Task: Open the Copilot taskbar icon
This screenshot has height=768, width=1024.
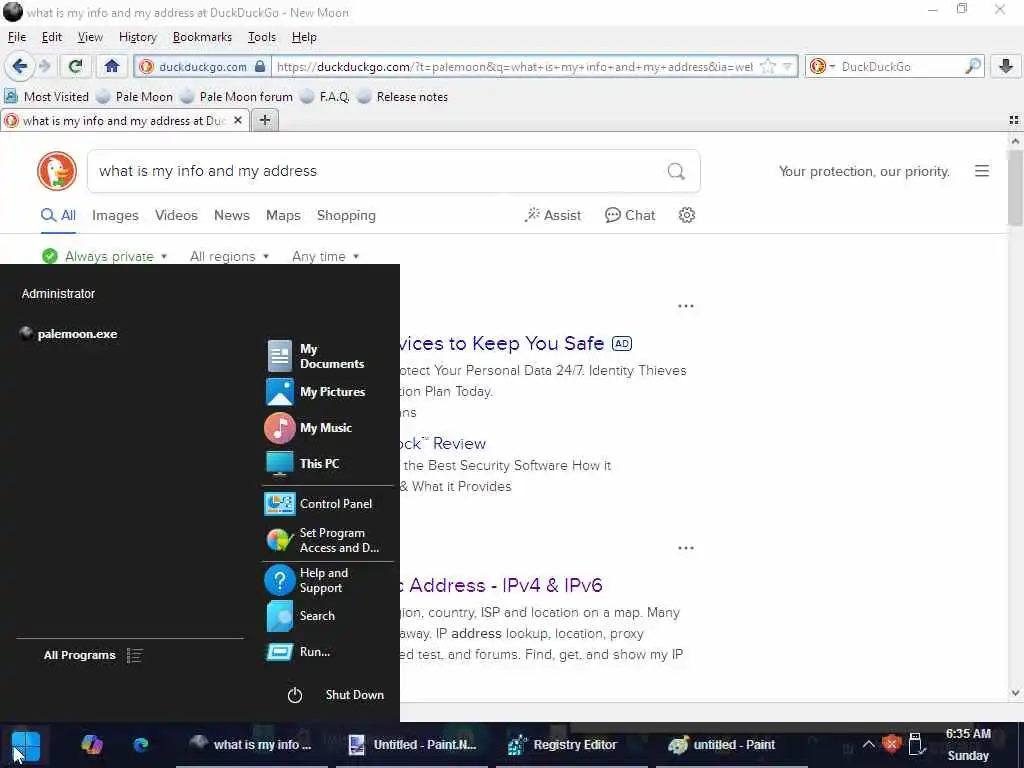Action: click(x=91, y=744)
